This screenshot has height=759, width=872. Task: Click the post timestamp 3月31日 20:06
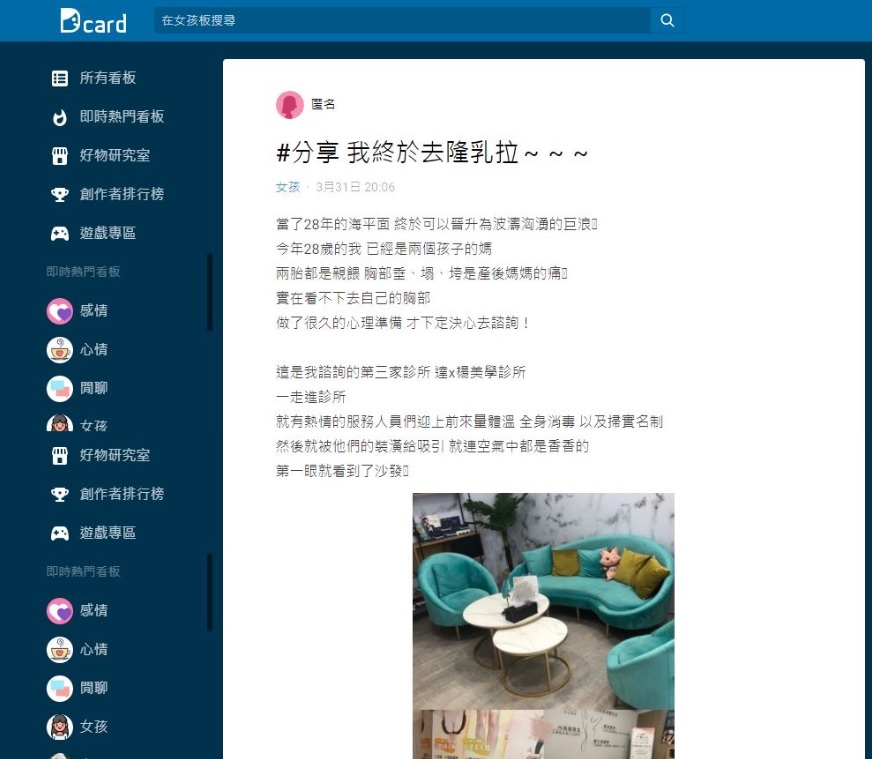(x=355, y=187)
